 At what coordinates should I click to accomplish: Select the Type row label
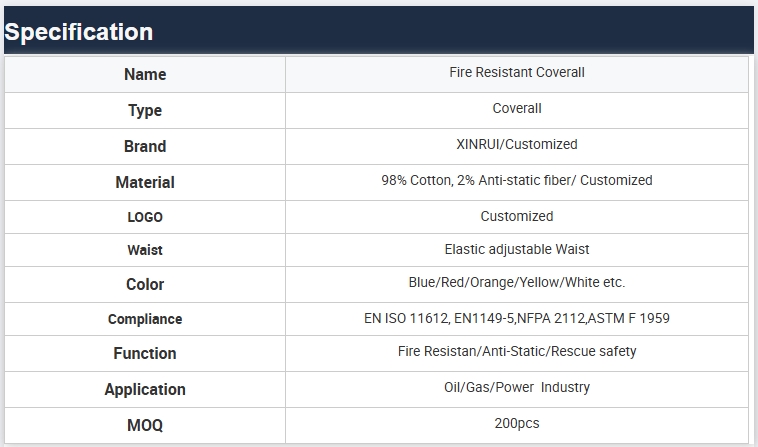point(145,111)
